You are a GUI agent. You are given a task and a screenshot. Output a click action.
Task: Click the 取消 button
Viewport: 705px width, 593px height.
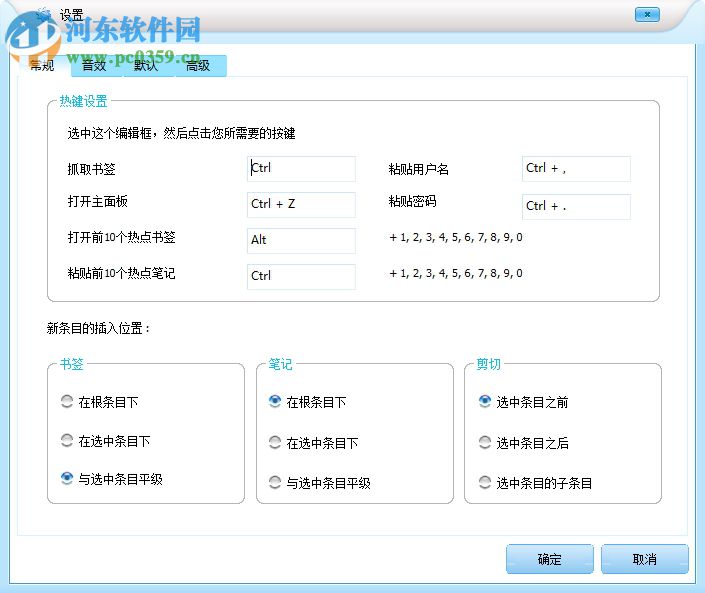(x=644, y=559)
